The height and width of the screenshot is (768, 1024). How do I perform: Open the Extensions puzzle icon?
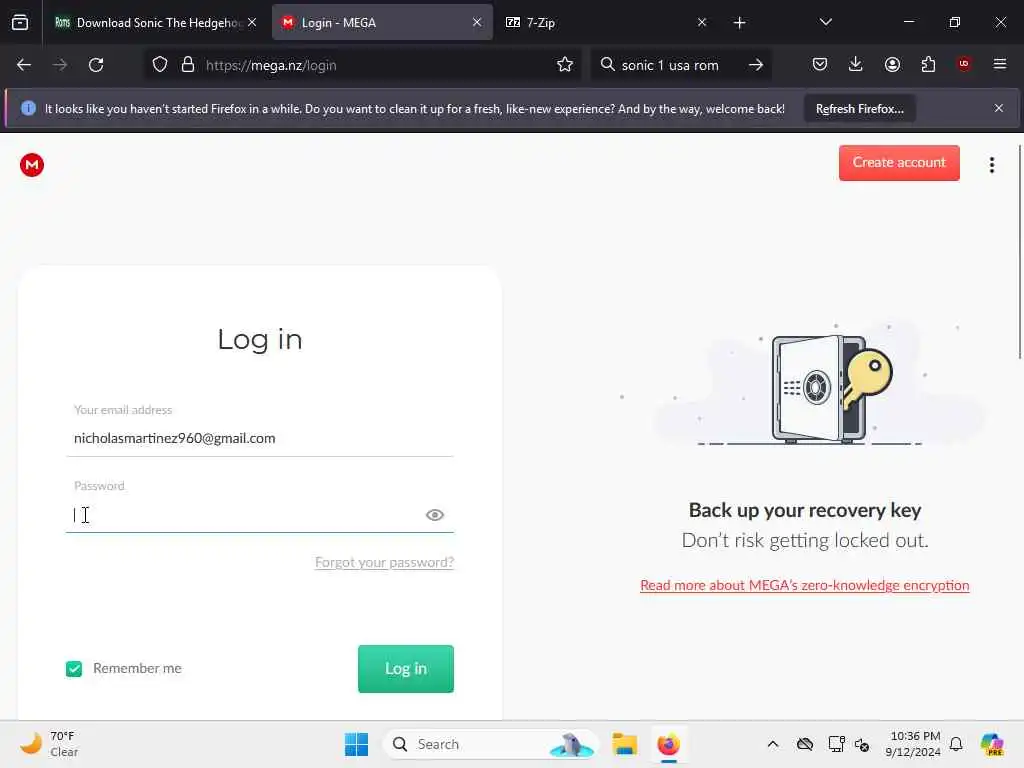click(928, 64)
